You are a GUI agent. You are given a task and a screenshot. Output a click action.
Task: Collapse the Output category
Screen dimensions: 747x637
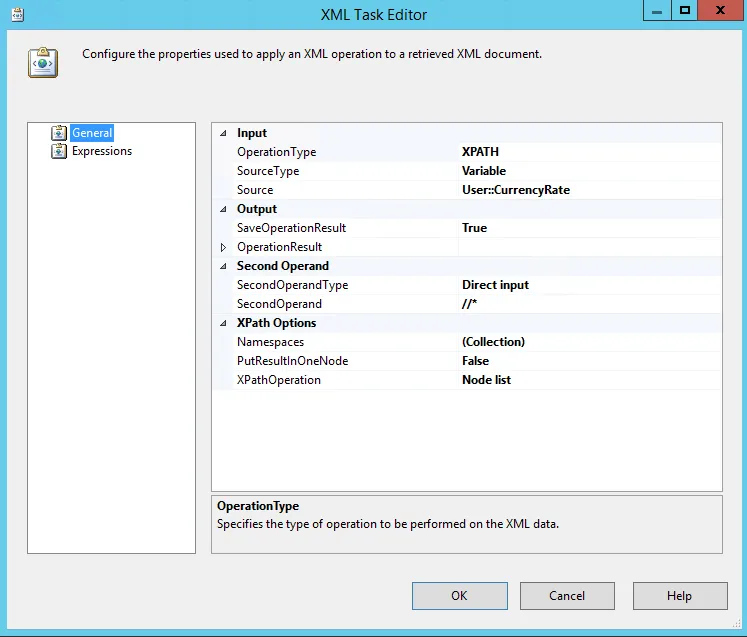coord(223,209)
